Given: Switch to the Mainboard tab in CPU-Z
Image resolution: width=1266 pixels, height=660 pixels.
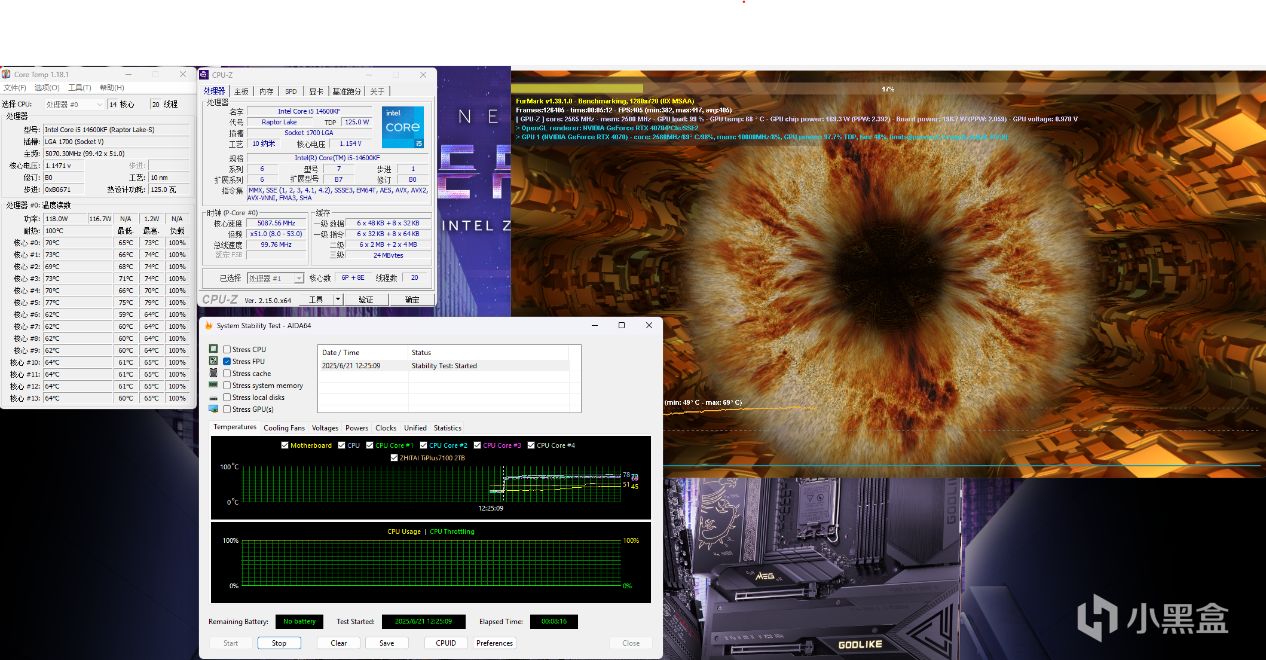Looking at the screenshot, I should pyautogui.click(x=242, y=91).
